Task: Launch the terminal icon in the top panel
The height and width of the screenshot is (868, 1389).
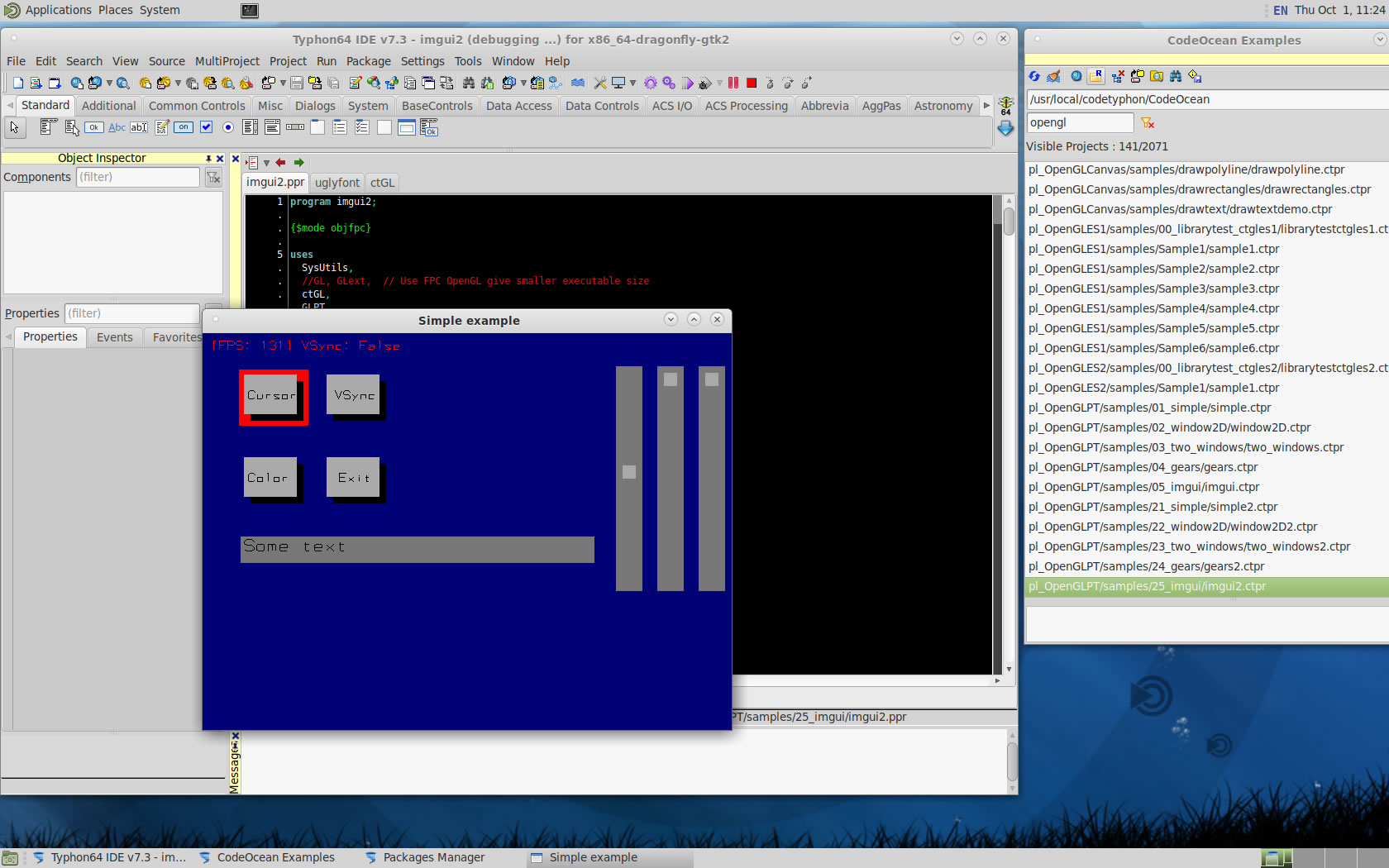Action: 250,11
